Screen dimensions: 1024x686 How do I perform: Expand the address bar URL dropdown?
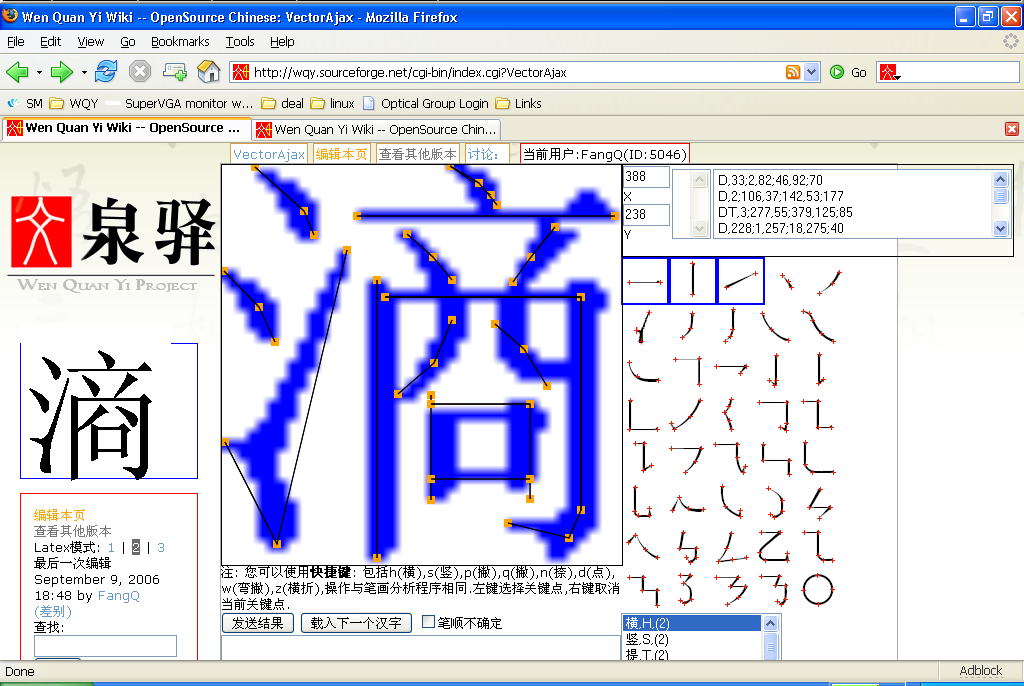pos(811,73)
